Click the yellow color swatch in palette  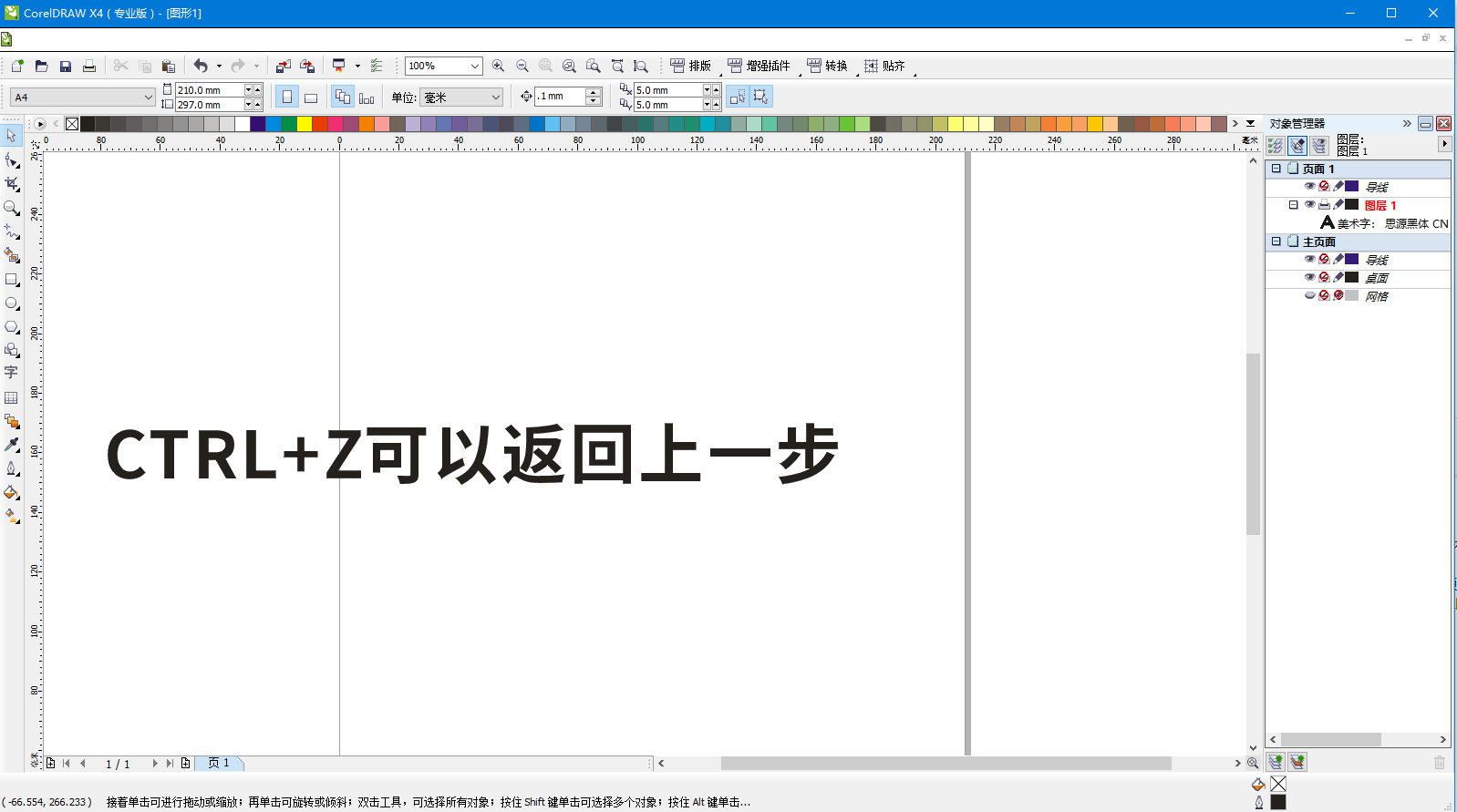(x=305, y=124)
